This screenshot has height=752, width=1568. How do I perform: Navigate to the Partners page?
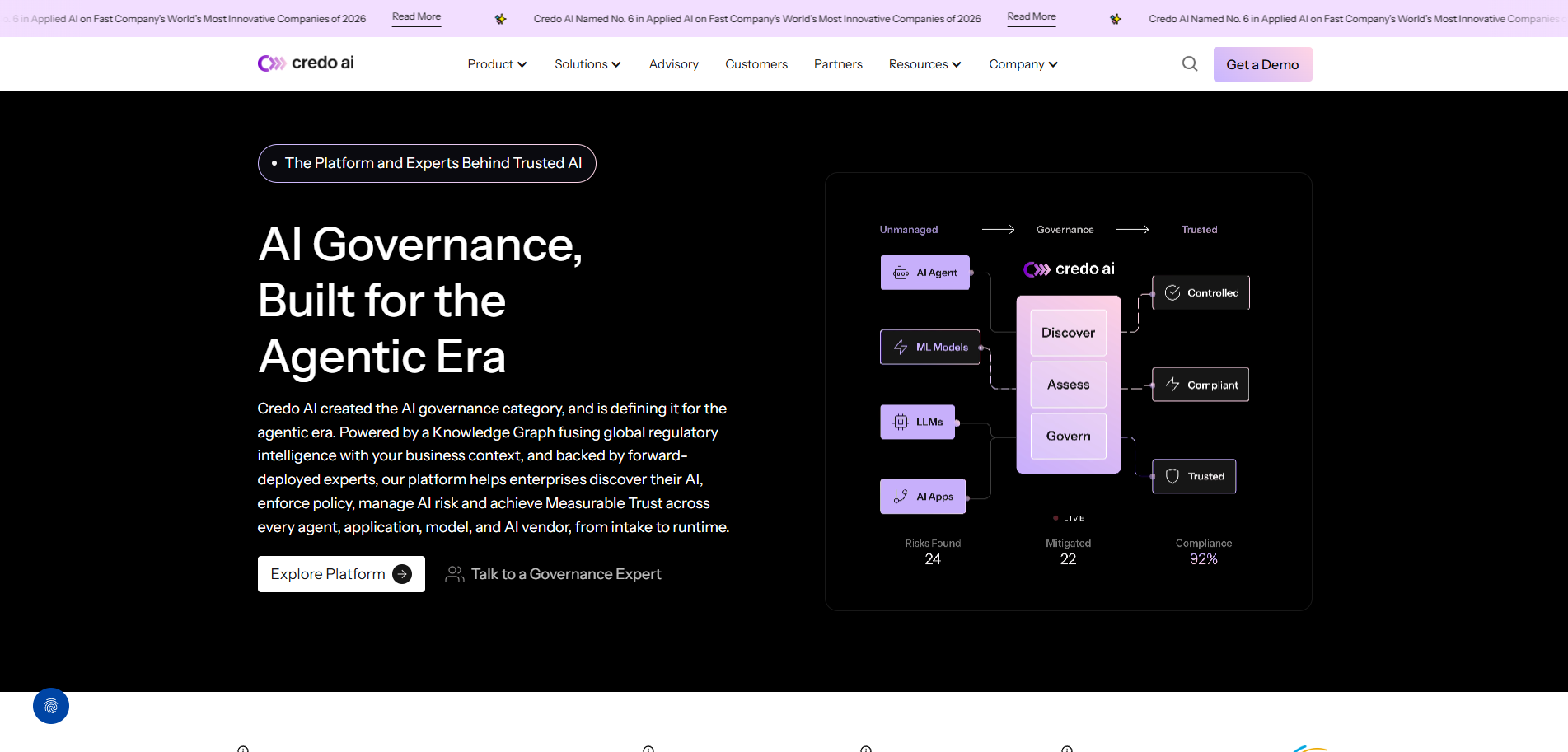pyautogui.click(x=838, y=64)
